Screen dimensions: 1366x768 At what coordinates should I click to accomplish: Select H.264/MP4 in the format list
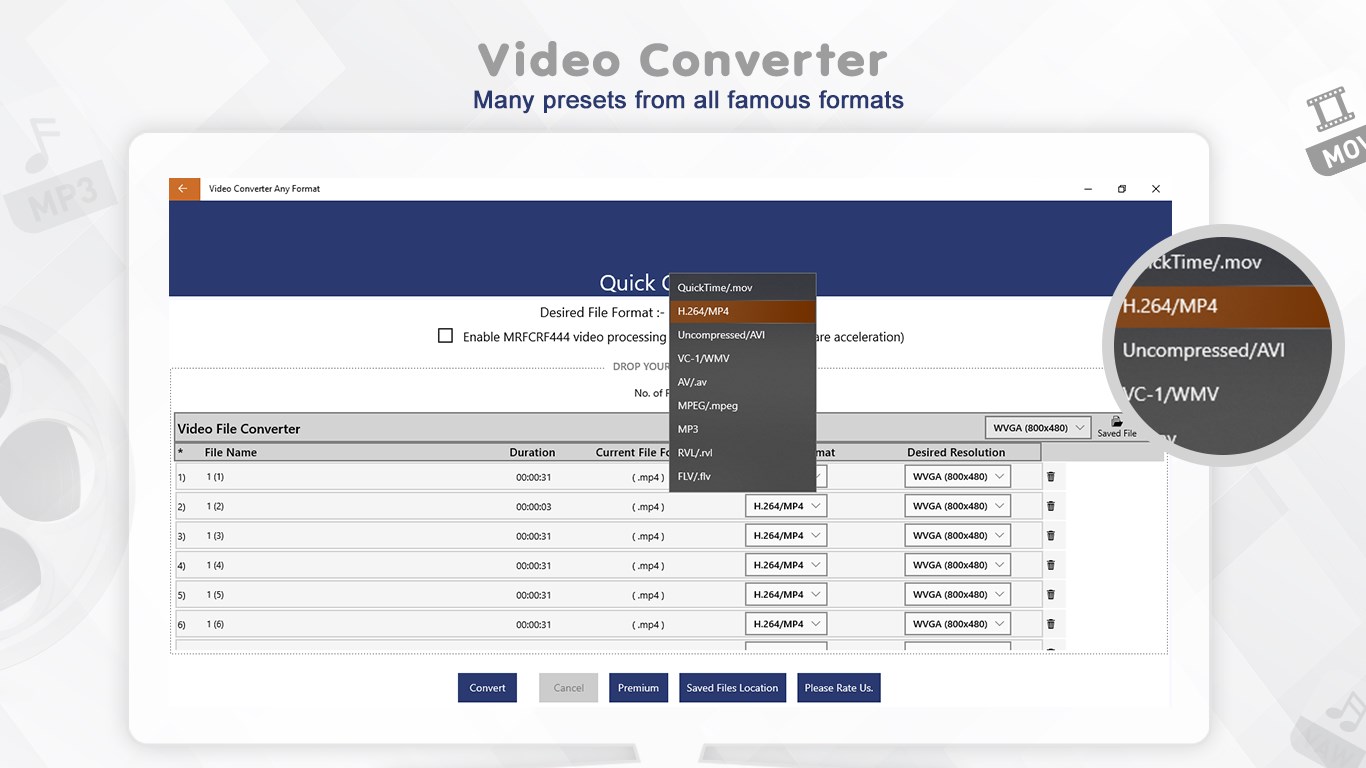coord(743,311)
